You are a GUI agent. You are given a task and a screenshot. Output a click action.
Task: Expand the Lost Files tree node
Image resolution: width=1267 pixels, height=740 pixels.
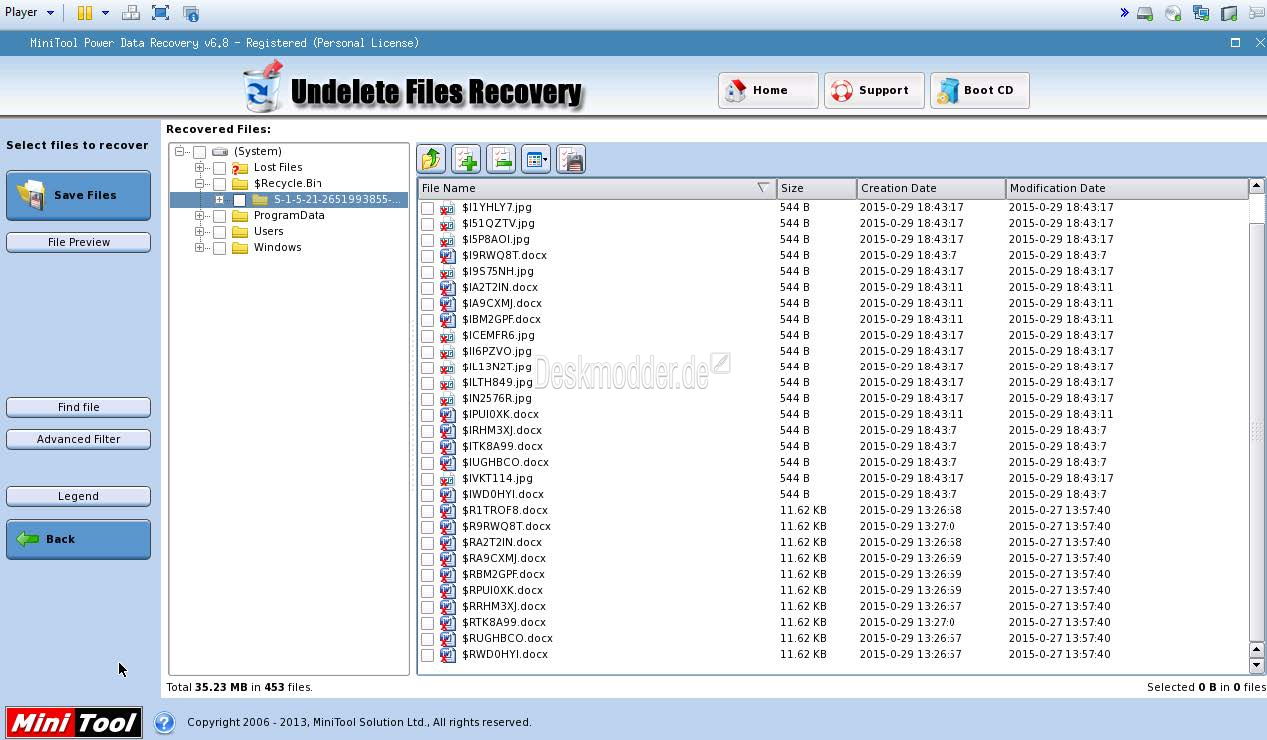(x=200, y=168)
